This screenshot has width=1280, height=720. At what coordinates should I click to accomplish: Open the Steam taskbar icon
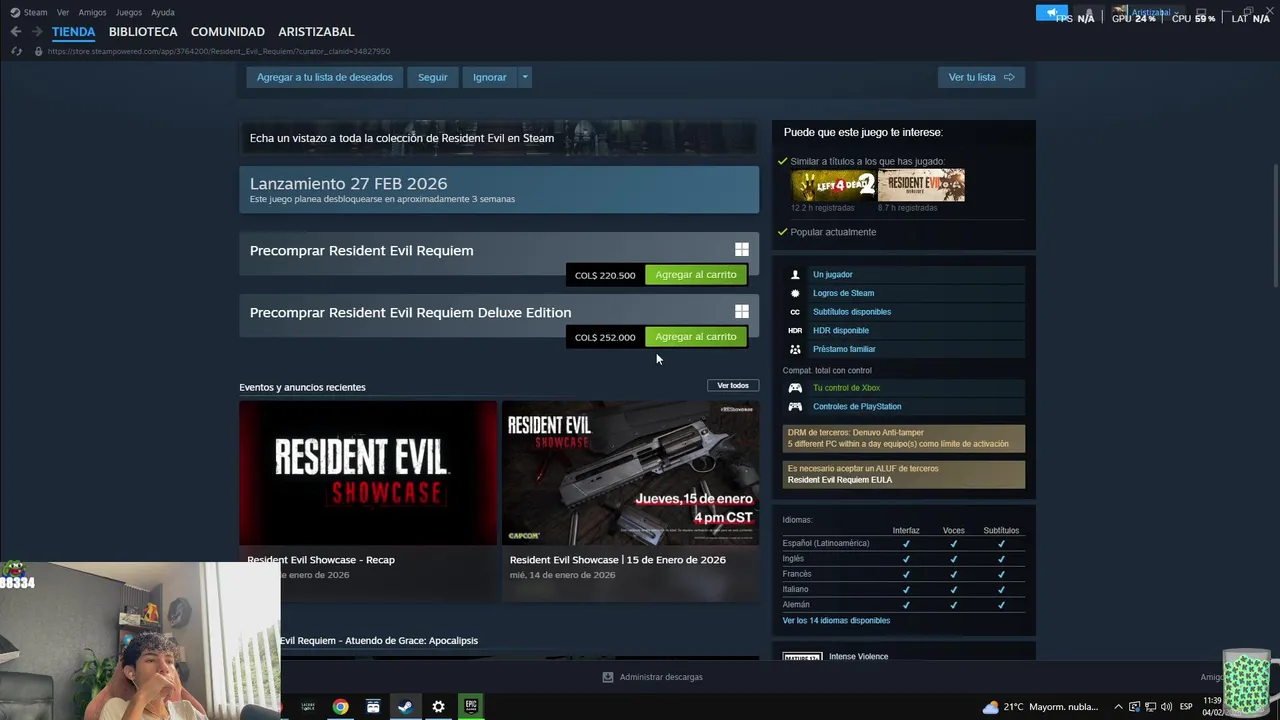(x=405, y=706)
